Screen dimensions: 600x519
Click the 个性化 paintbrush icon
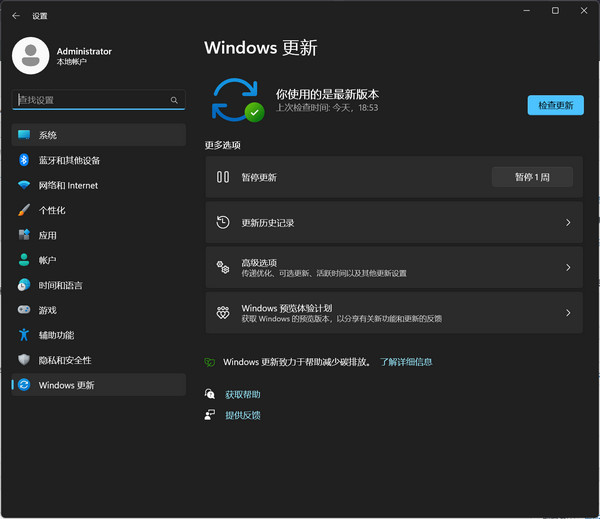[24, 210]
